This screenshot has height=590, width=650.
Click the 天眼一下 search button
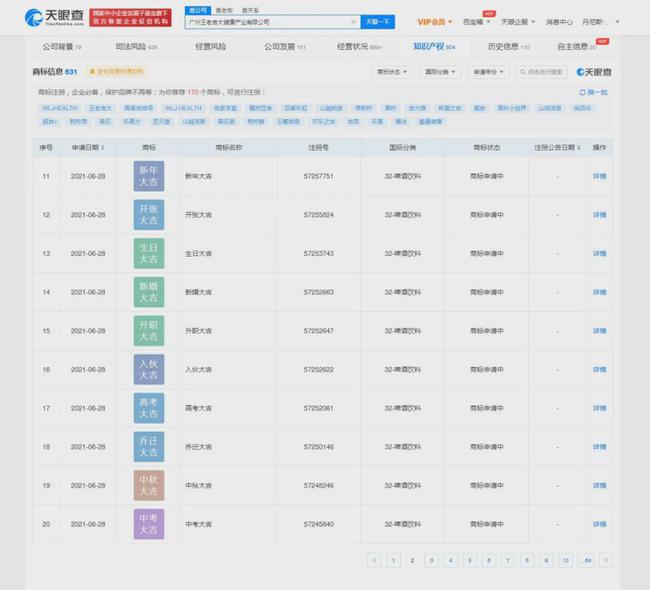378,22
